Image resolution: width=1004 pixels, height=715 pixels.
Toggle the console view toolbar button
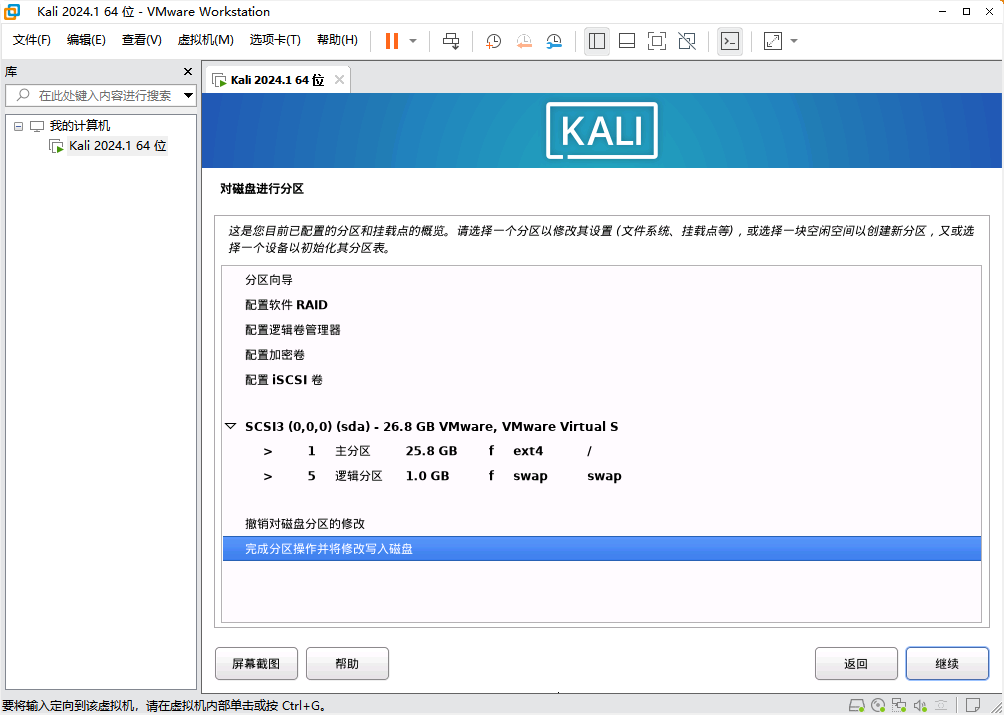tap(730, 41)
